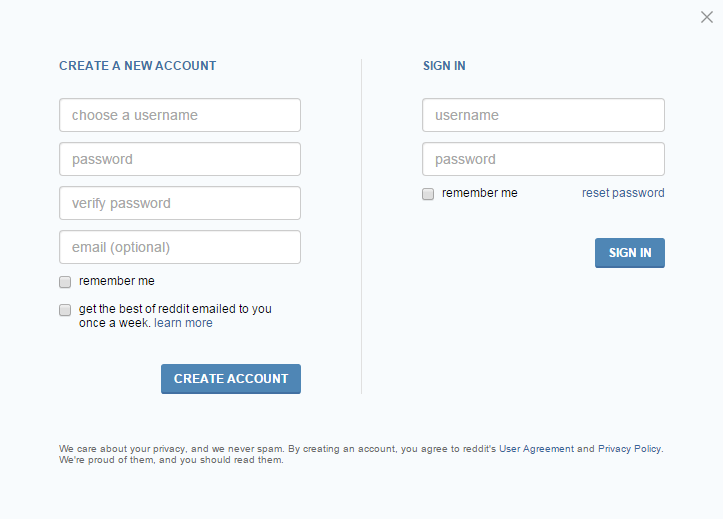Click the 'email (optional)' field
723x519 pixels.
pos(180,247)
